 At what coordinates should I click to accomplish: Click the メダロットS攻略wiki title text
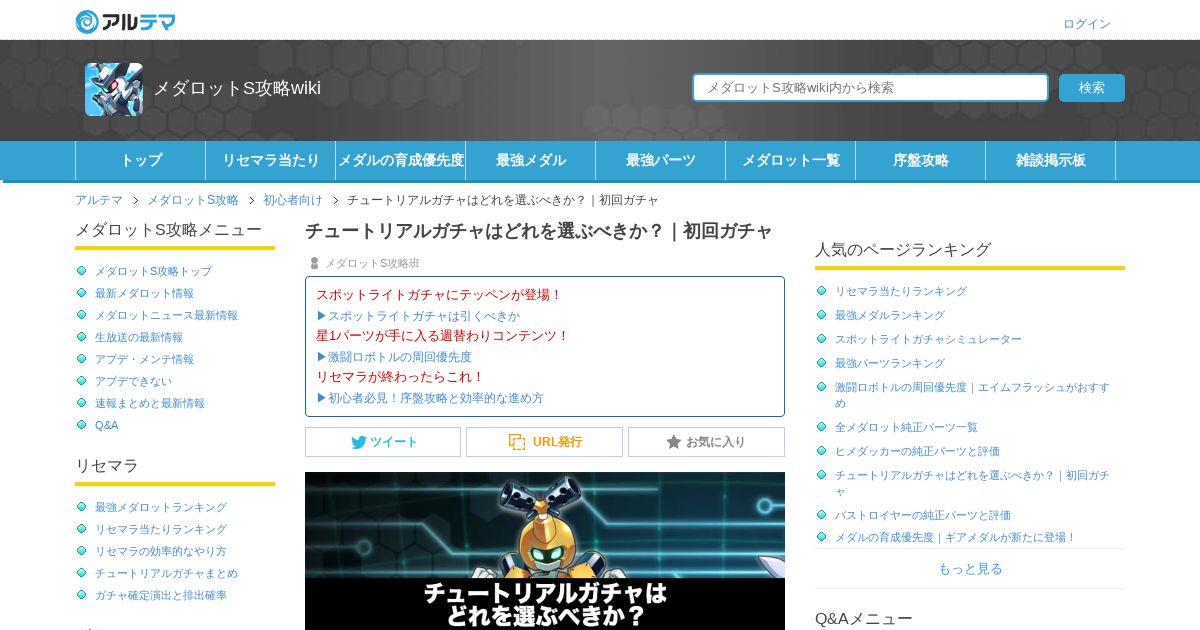[237, 88]
